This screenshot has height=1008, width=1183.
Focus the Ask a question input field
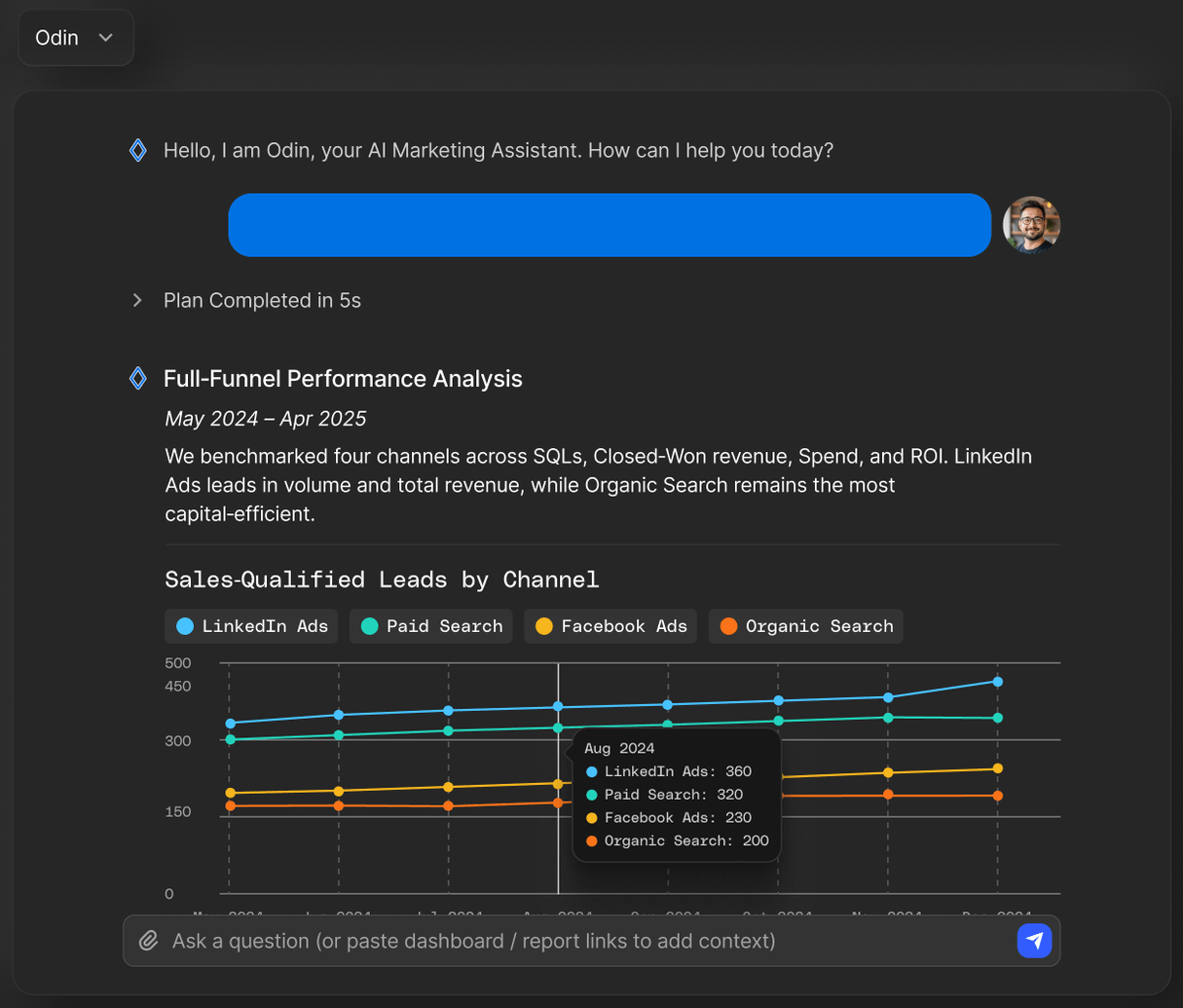click(591, 941)
